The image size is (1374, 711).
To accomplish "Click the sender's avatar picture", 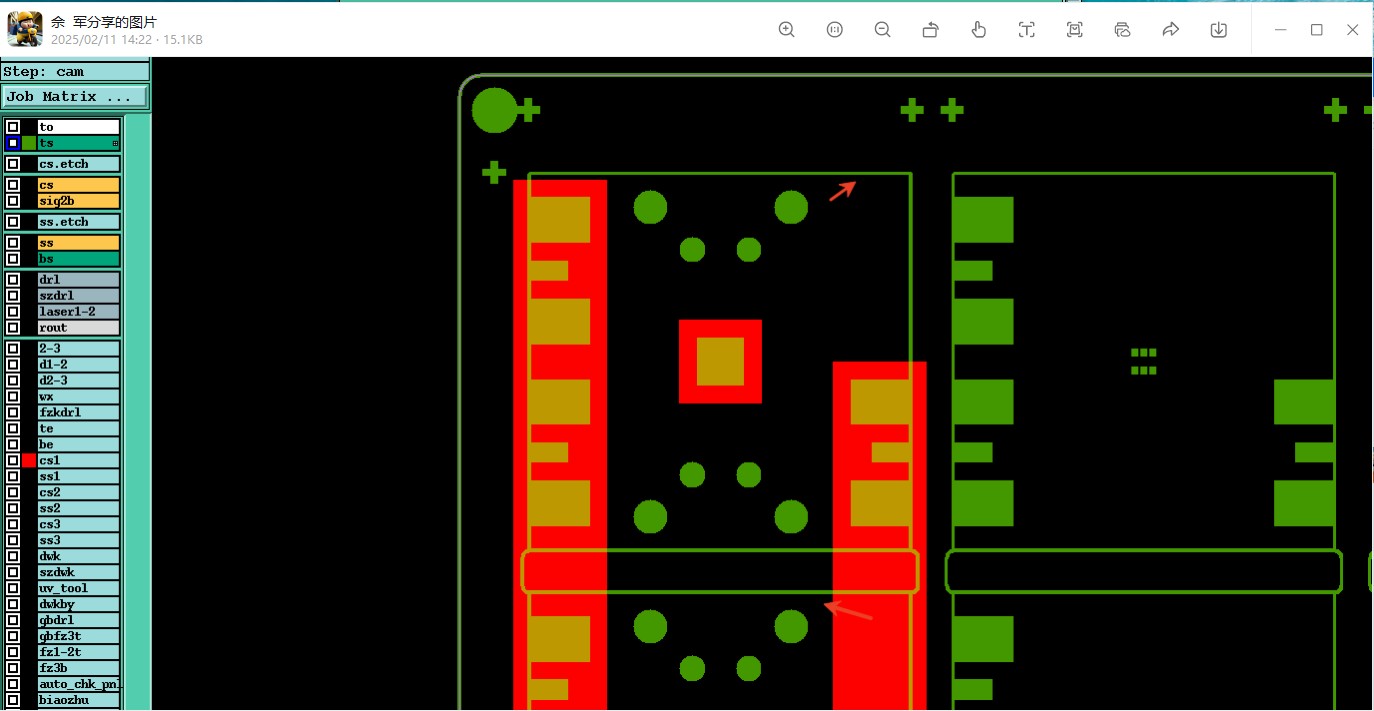I will (x=25, y=29).
